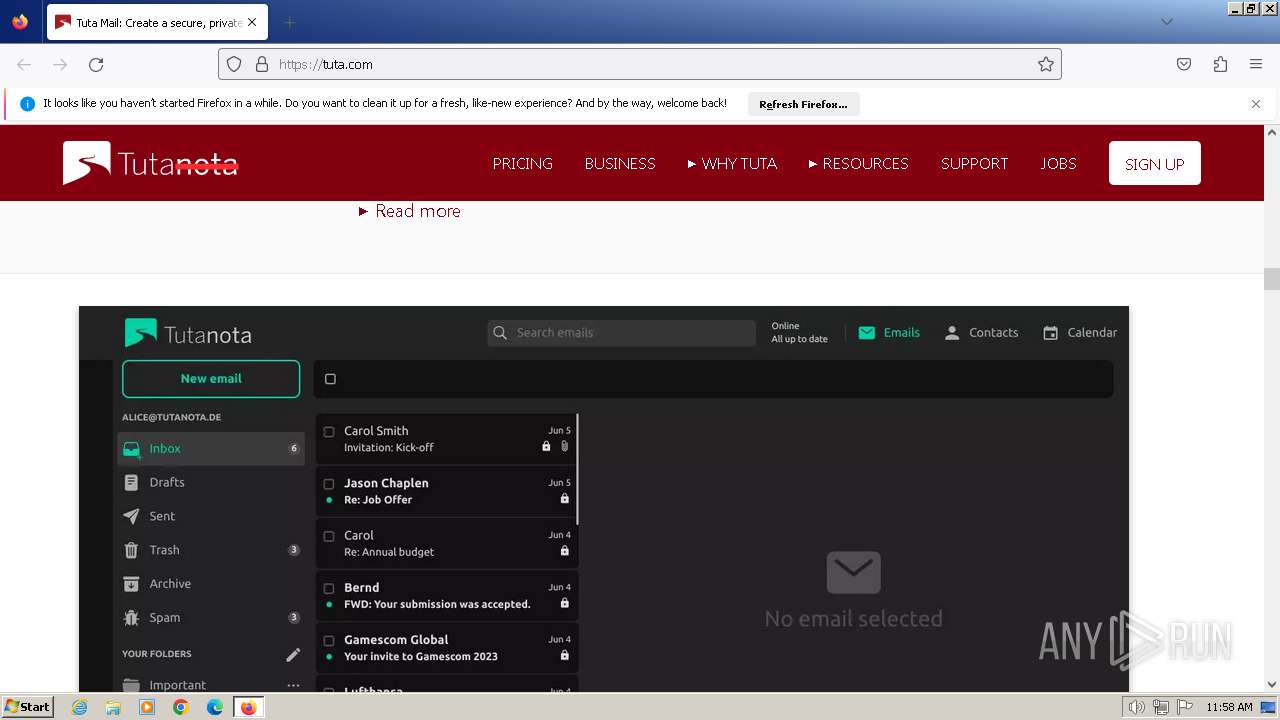Open Microsoft Edge from the taskbar
The height and width of the screenshot is (720, 1280).
(x=215, y=707)
